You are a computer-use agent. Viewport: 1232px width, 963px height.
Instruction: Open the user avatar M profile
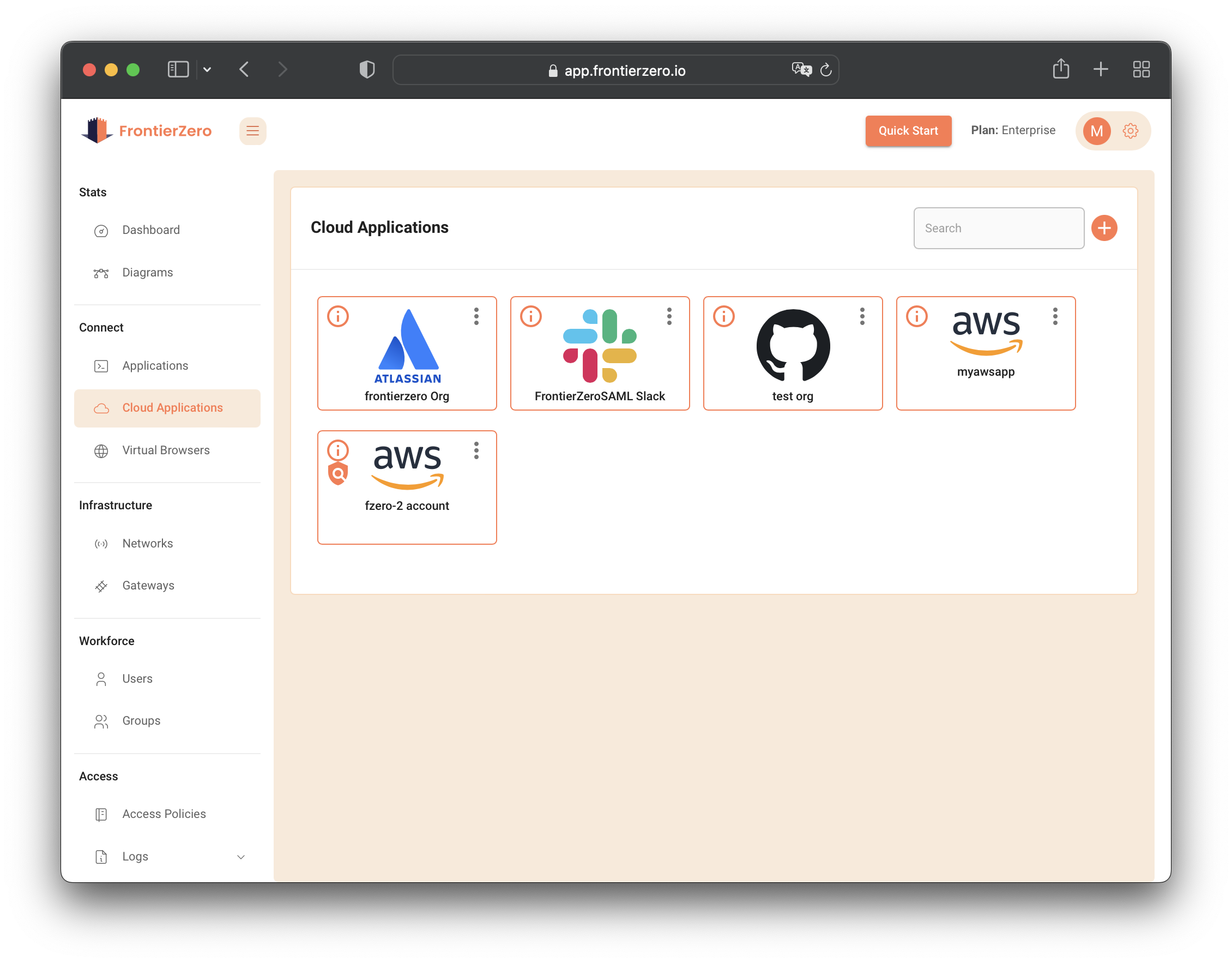click(x=1097, y=131)
